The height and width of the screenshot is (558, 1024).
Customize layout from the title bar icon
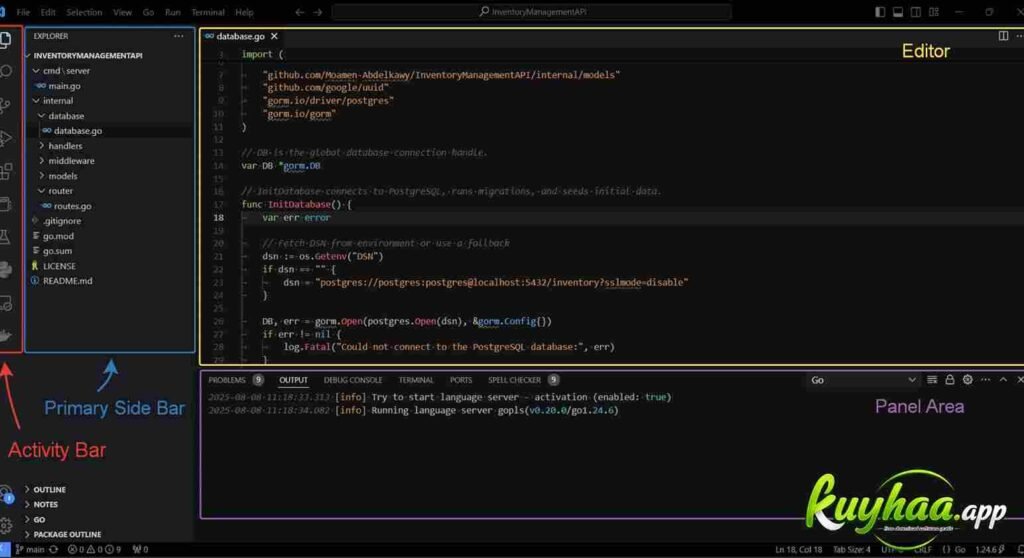click(934, 12)
